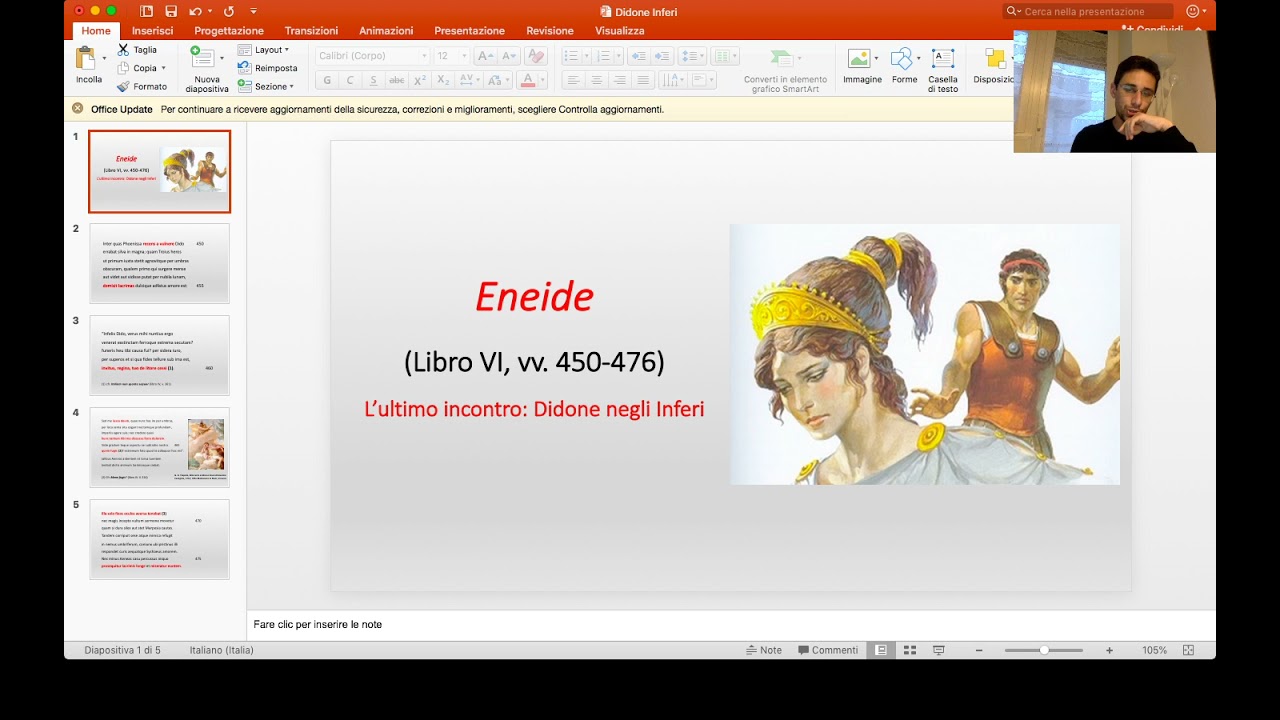
Task: Click the Commenti button
Action: tap(828, 650)
